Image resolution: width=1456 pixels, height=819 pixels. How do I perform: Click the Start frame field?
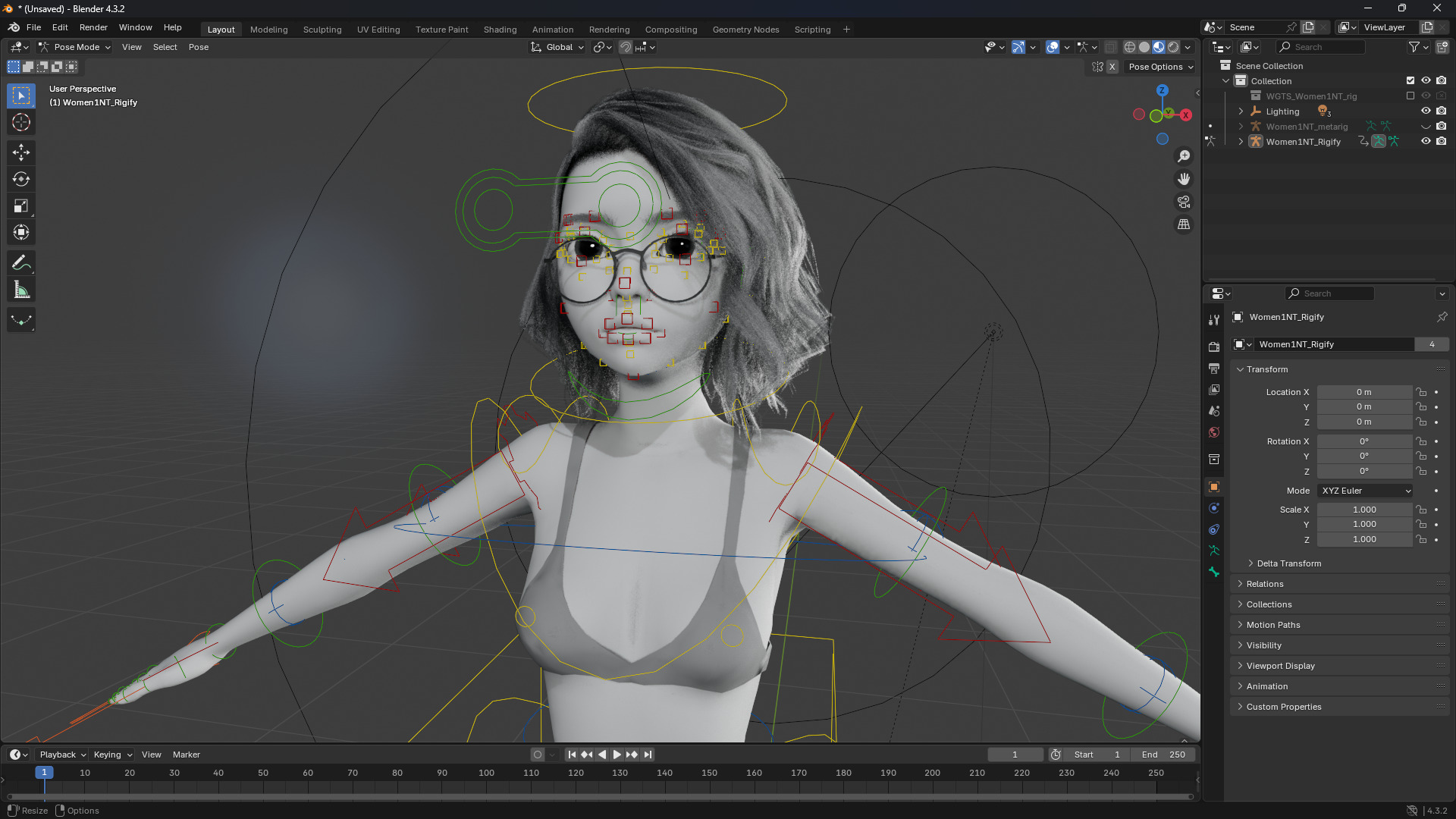(1097, 755)
